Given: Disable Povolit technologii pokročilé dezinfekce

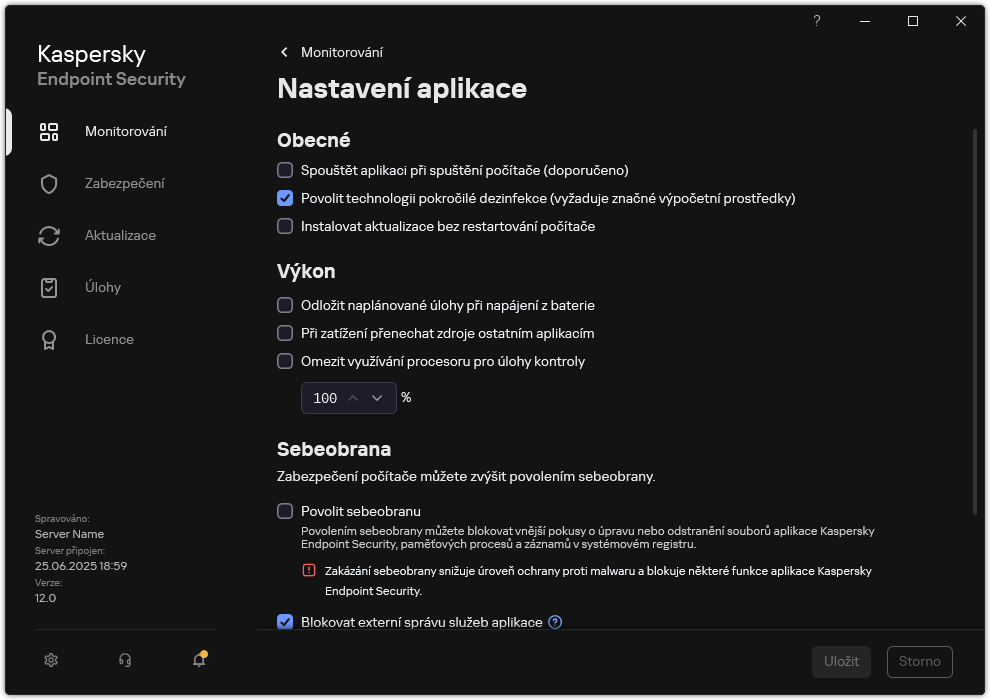Looking at the screenshot, I should [x=285, y=198].
